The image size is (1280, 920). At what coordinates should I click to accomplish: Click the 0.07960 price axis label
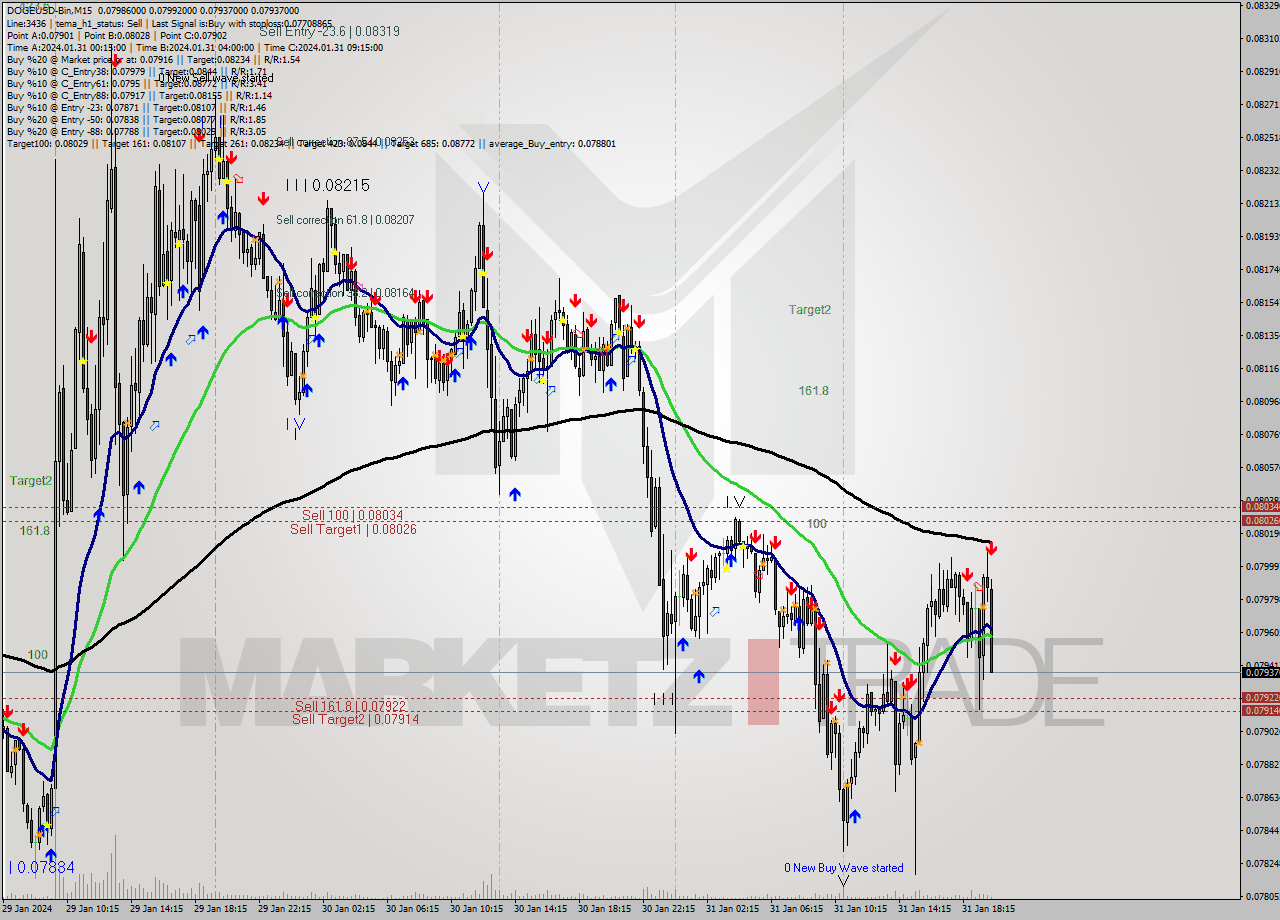click(1262, 632)
